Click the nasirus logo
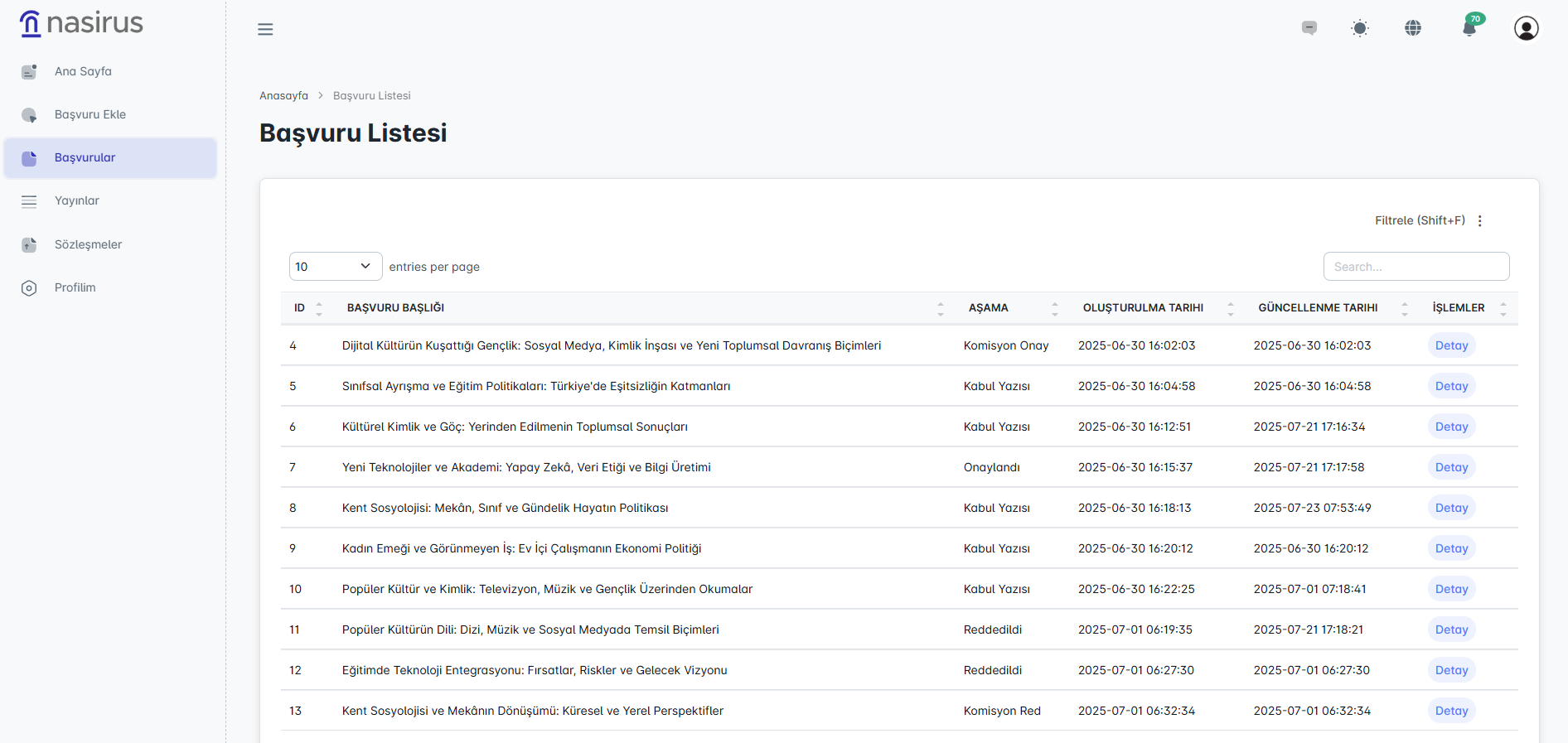The image size is (1568, 743). click(81, 23)
